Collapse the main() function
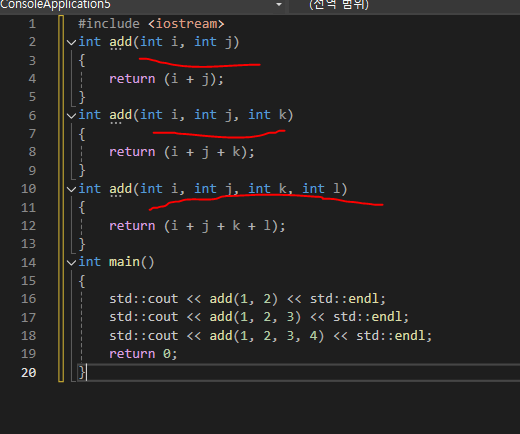Viewport: 520px width, 434px height. (71, 263)
